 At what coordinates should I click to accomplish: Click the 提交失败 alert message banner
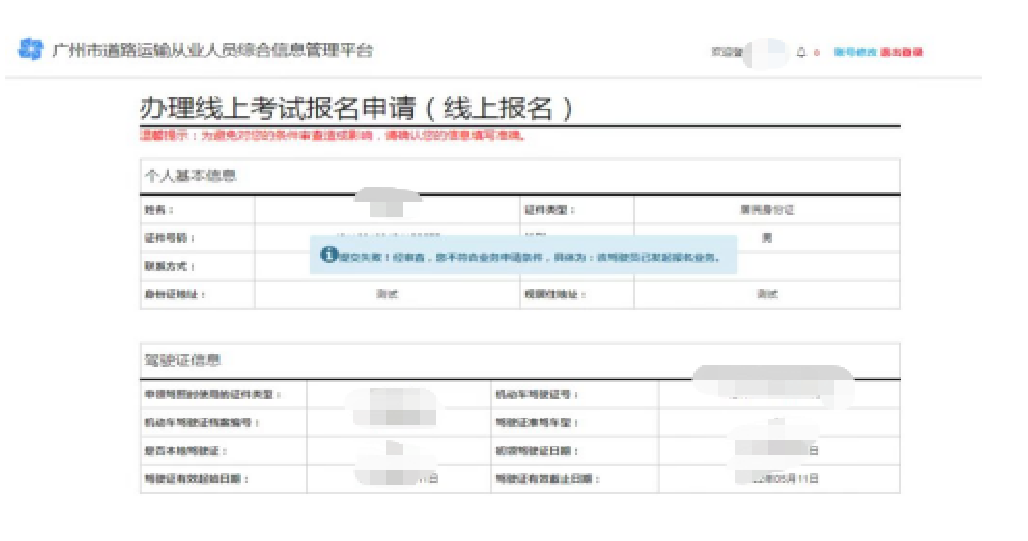coord(527,257)
